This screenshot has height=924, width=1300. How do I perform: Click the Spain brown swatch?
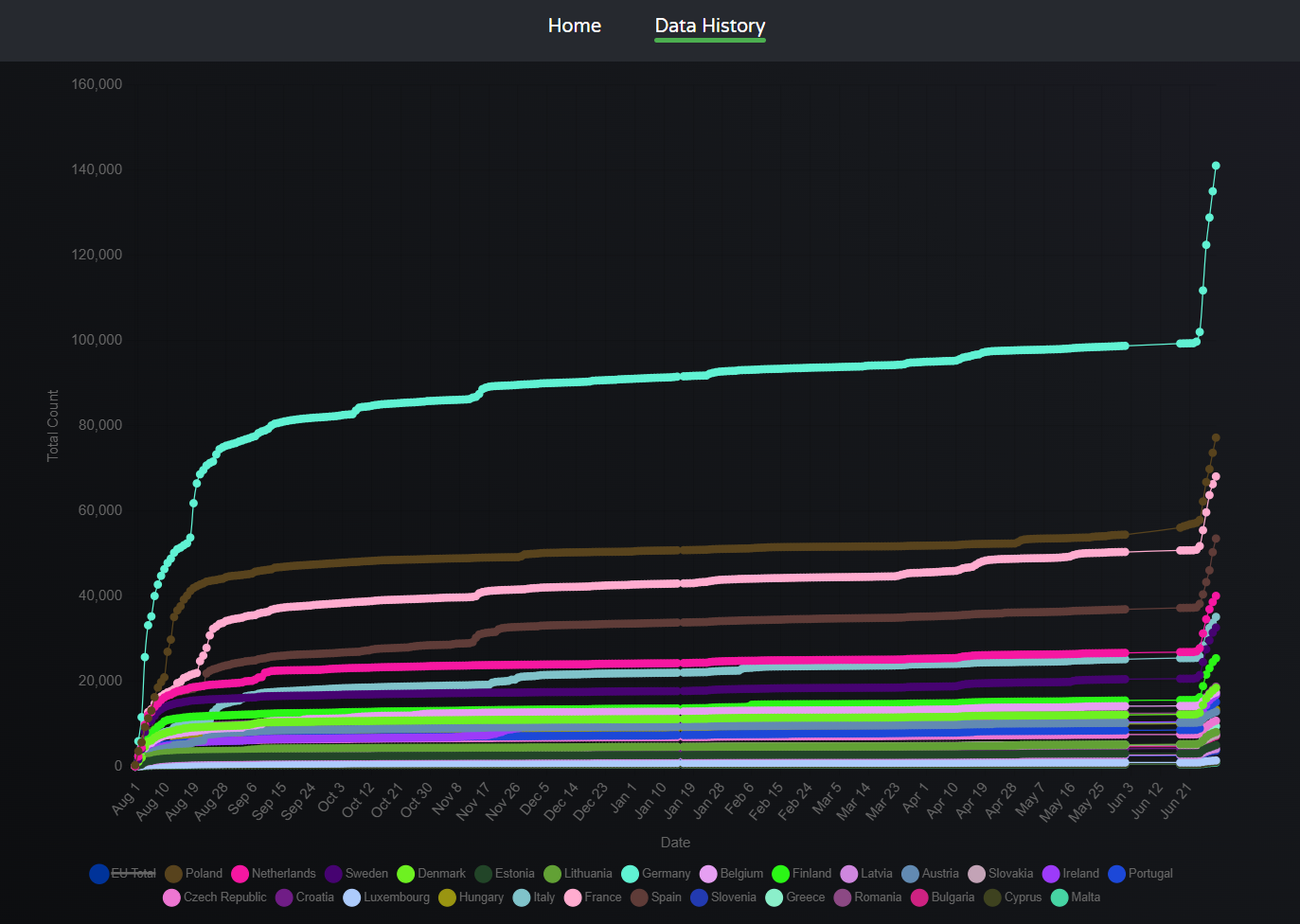[x=639, y=897]
